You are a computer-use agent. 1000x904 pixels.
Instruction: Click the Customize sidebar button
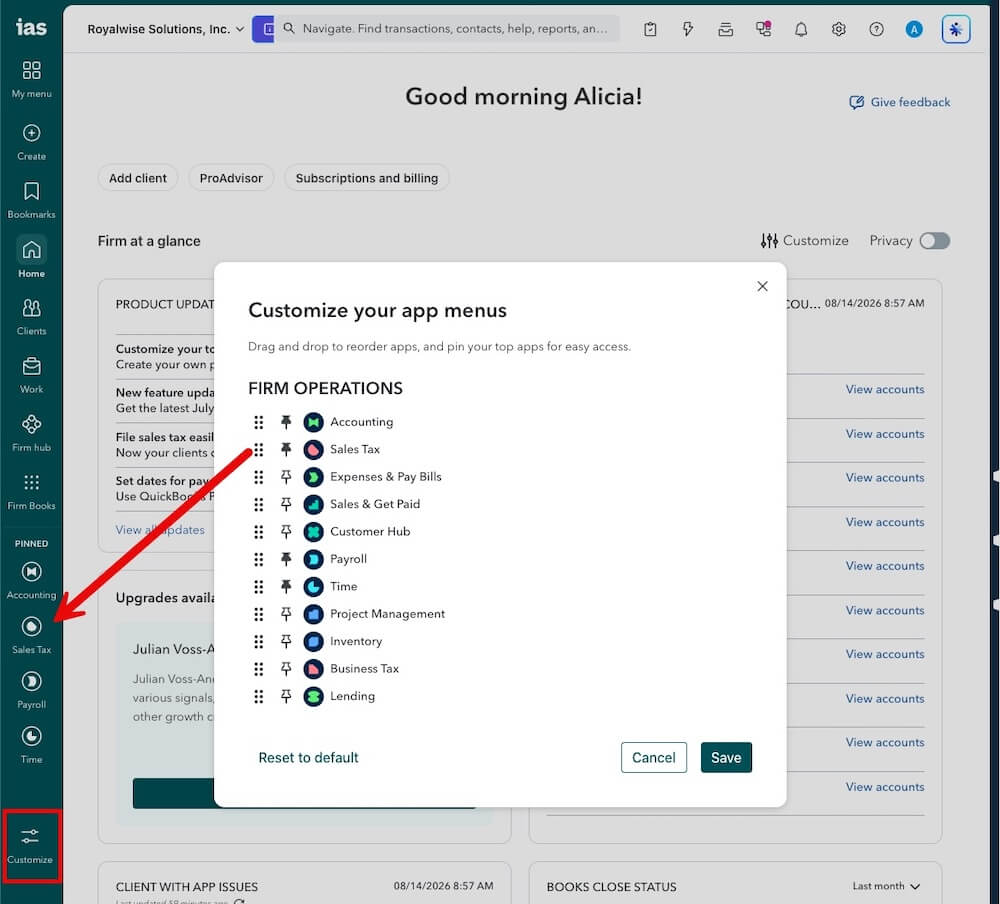tap(31, 846)
